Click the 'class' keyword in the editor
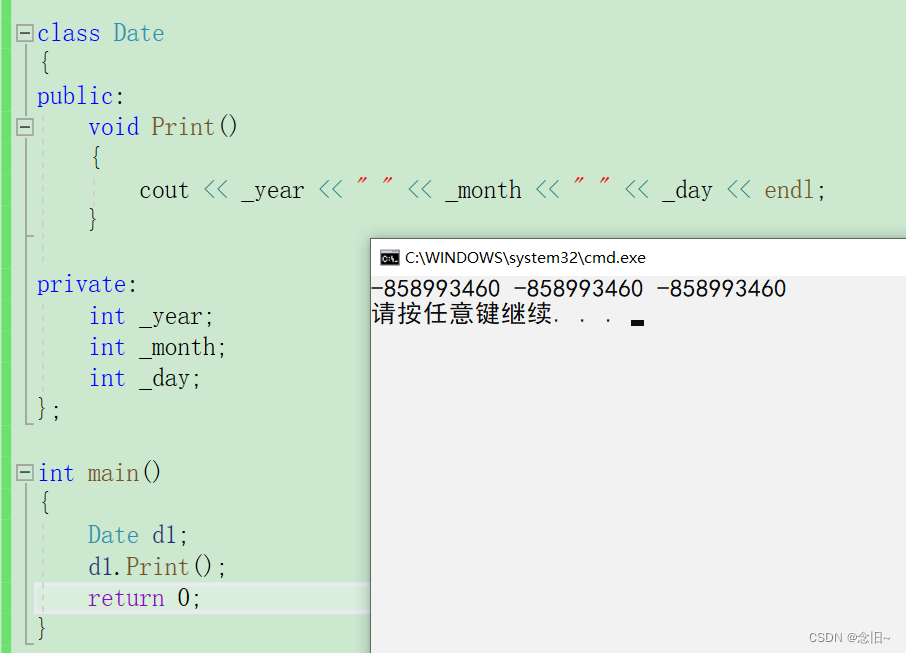Viewport: 906px width, 653px height. (x=69, y=33)
